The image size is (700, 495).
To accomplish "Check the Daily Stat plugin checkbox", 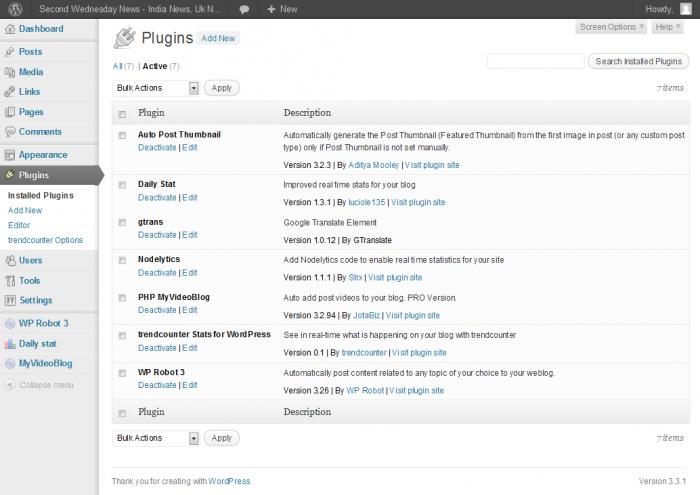I will [122, 185].
